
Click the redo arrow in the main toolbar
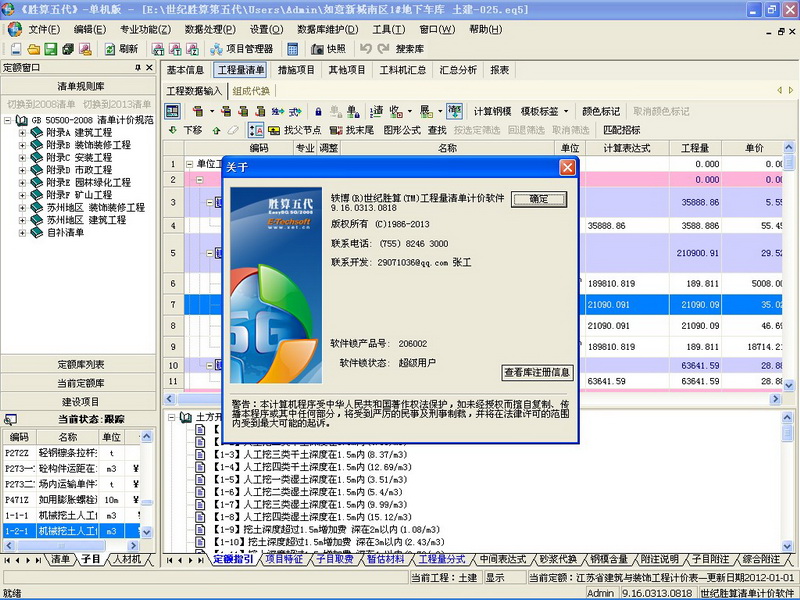(x=383, y=48)
